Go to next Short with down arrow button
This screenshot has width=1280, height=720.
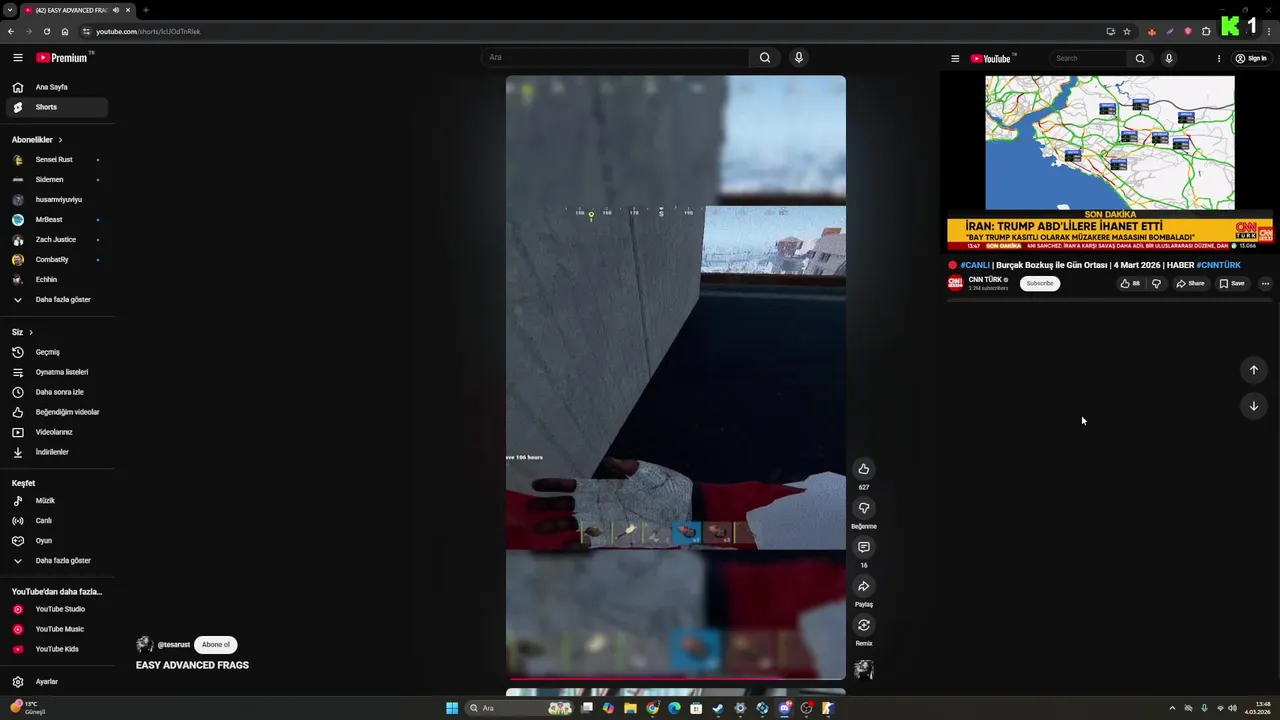tap(1254, 406)
